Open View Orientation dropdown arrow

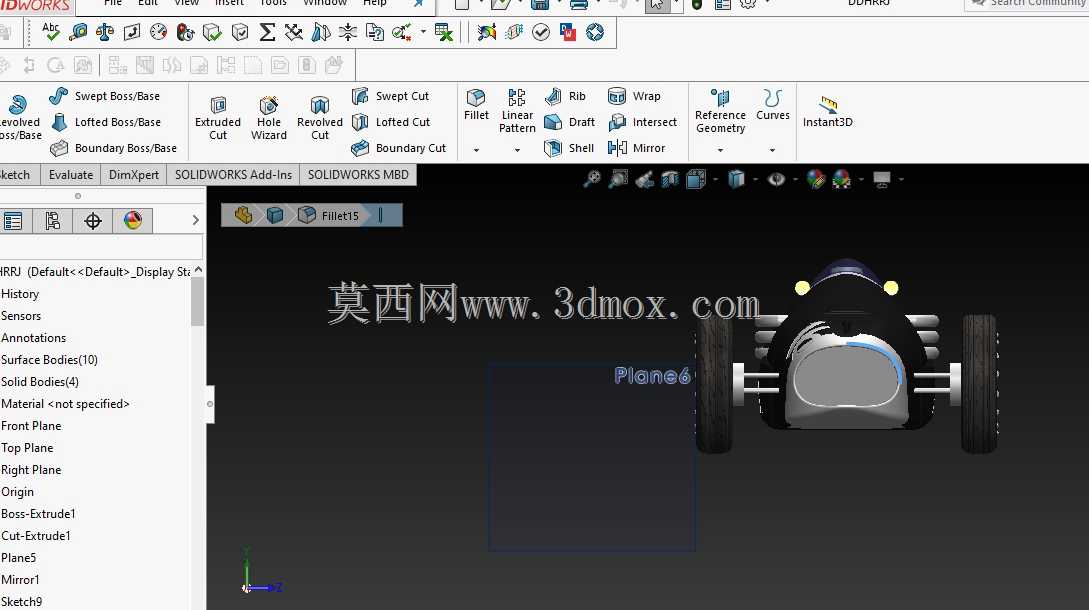click(715, 179)
